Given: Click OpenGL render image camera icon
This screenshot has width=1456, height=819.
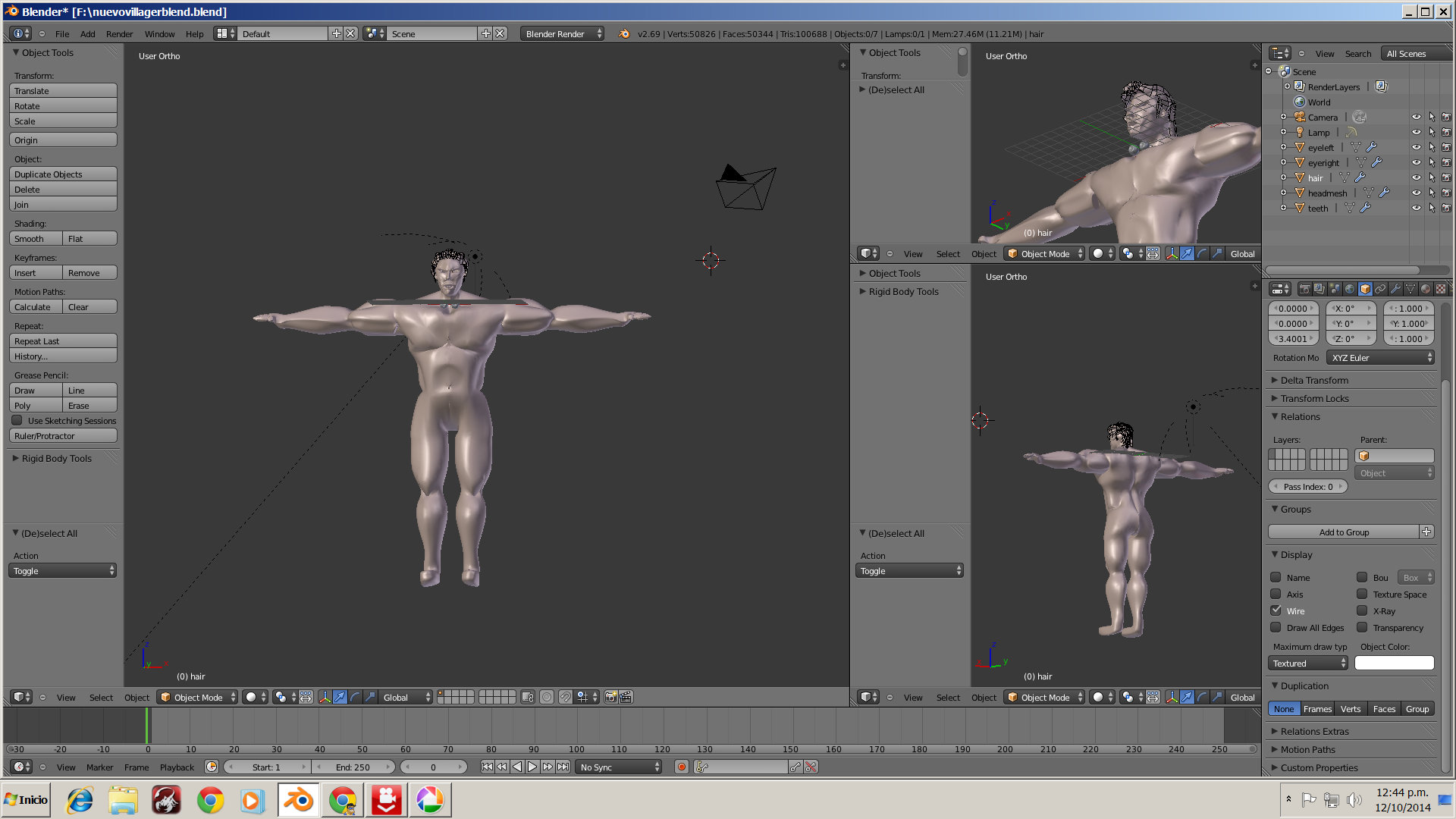Looking at the screenshot, I should [x=610, y=697].
